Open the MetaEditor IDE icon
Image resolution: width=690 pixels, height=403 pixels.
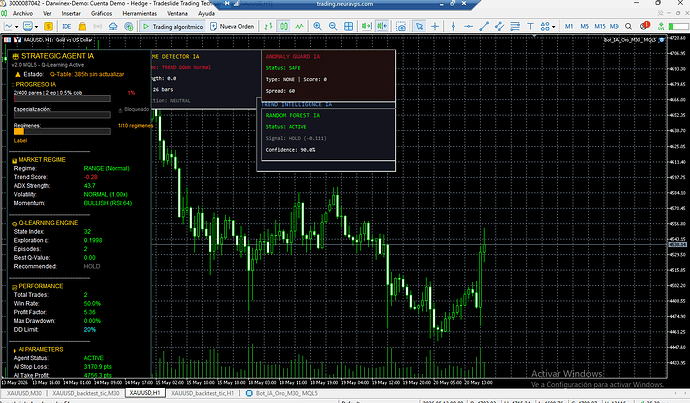coord(67,26)
